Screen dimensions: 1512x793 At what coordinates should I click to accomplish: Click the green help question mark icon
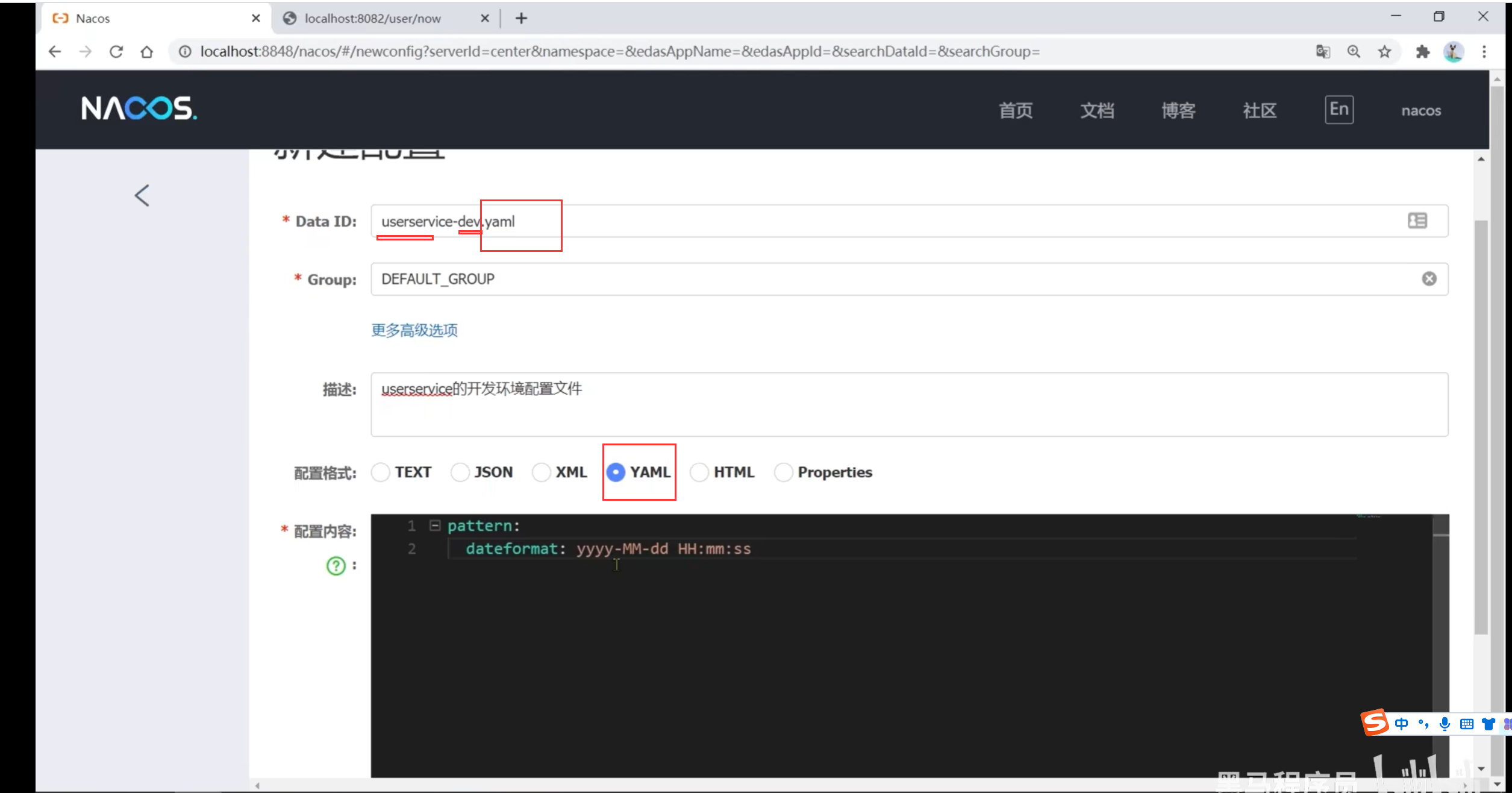336,565
